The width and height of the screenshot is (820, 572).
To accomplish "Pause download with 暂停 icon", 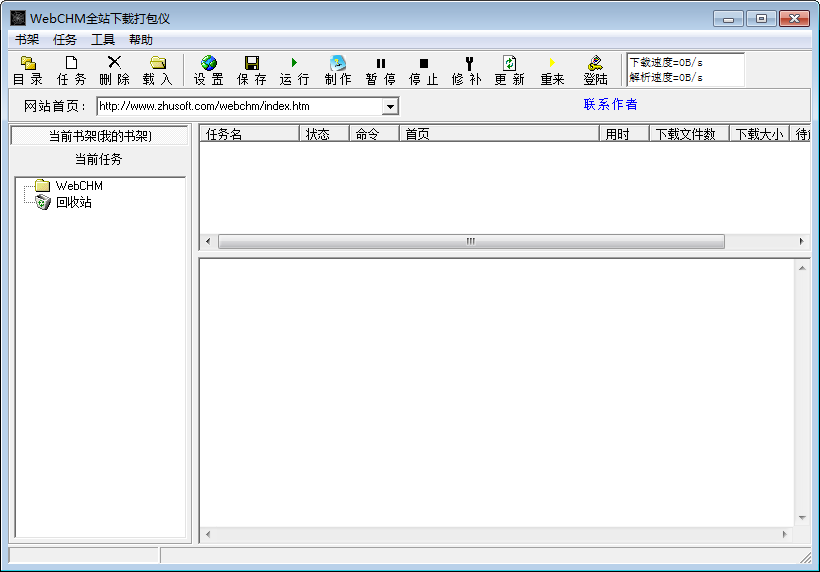I will tap(381, 70).
